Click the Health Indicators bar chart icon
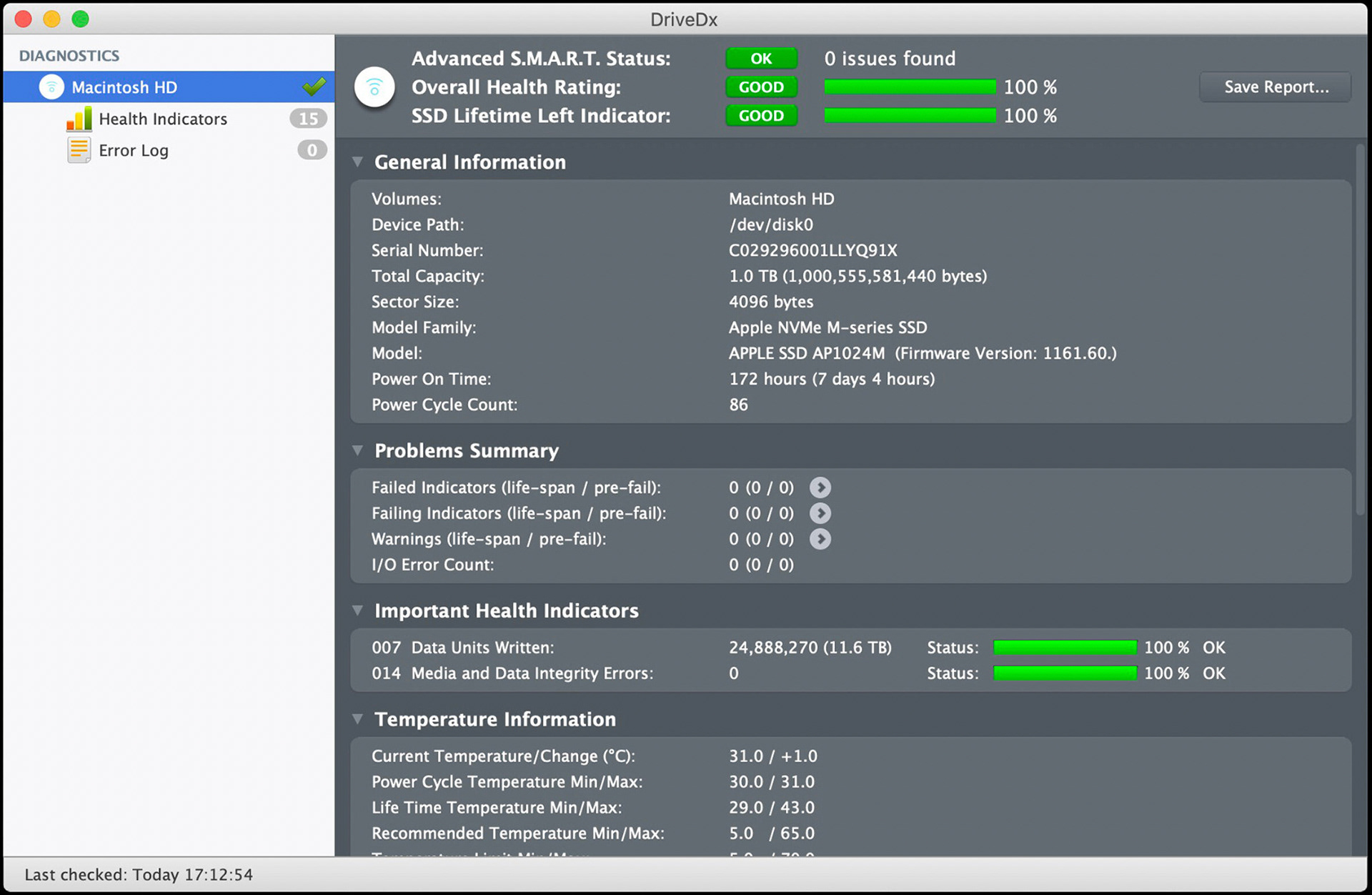The image size is (1372, 895). point(79,119)
